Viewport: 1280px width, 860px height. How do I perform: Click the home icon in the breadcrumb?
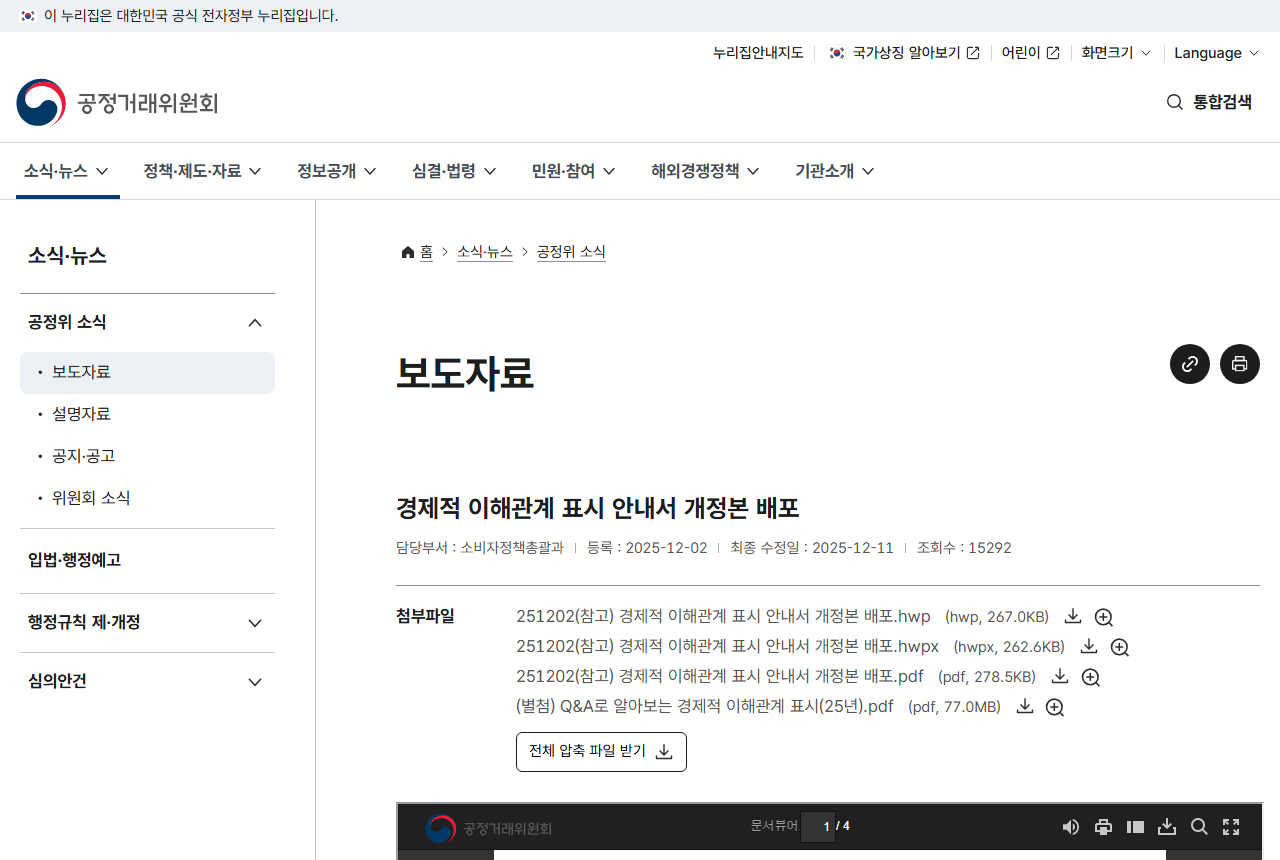pos(408,252)
